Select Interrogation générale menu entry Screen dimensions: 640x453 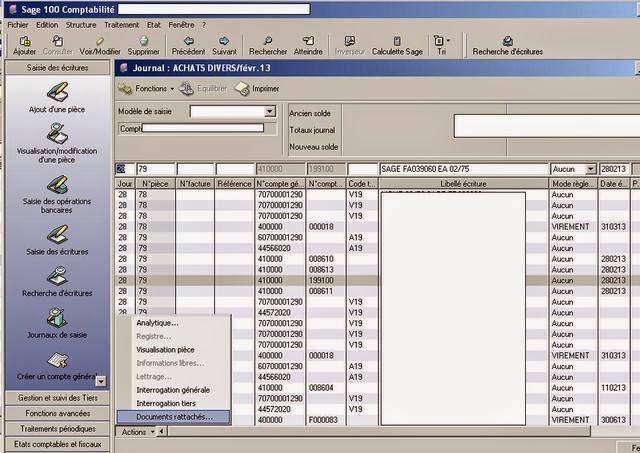174,390
